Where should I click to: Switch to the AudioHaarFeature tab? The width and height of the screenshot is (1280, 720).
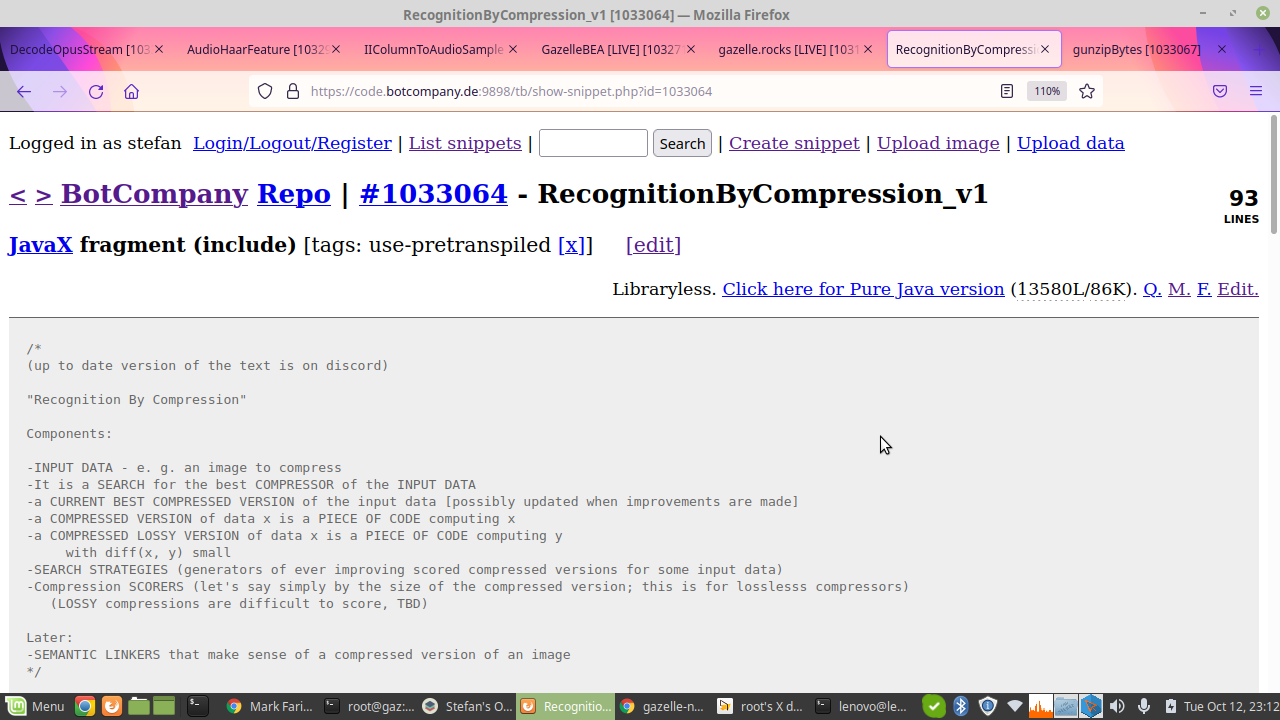256,49
